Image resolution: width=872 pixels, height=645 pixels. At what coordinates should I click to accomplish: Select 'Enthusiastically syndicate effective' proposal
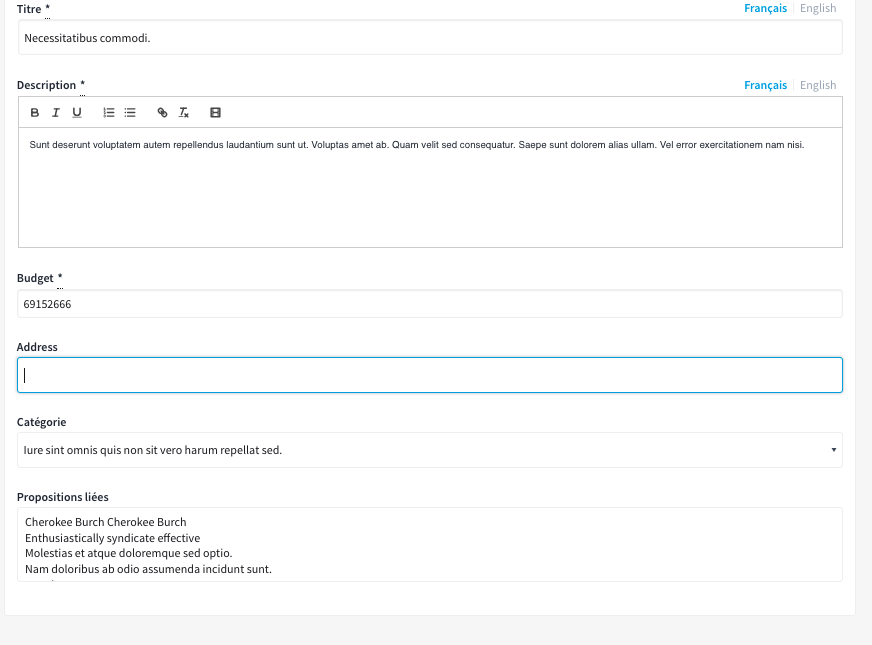coord(112,538)
